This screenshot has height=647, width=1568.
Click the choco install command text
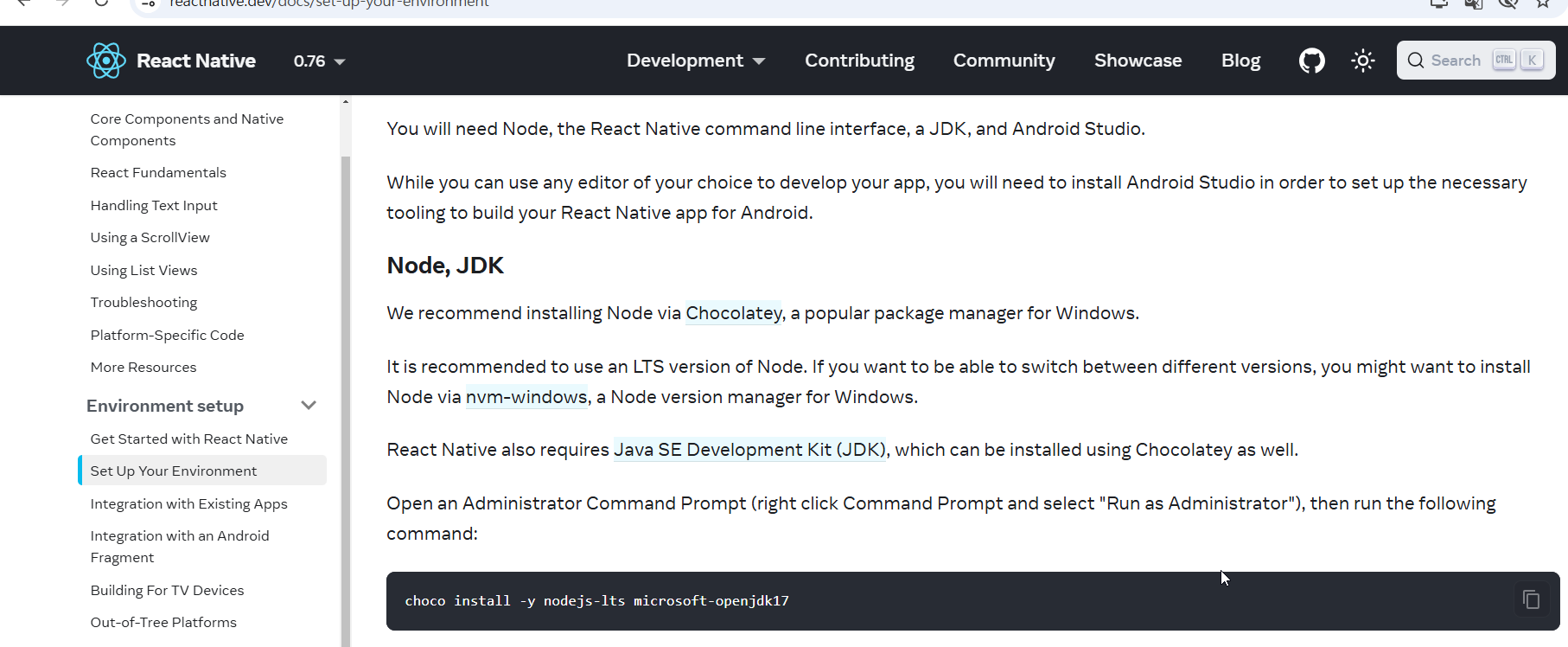pos(596,600)
